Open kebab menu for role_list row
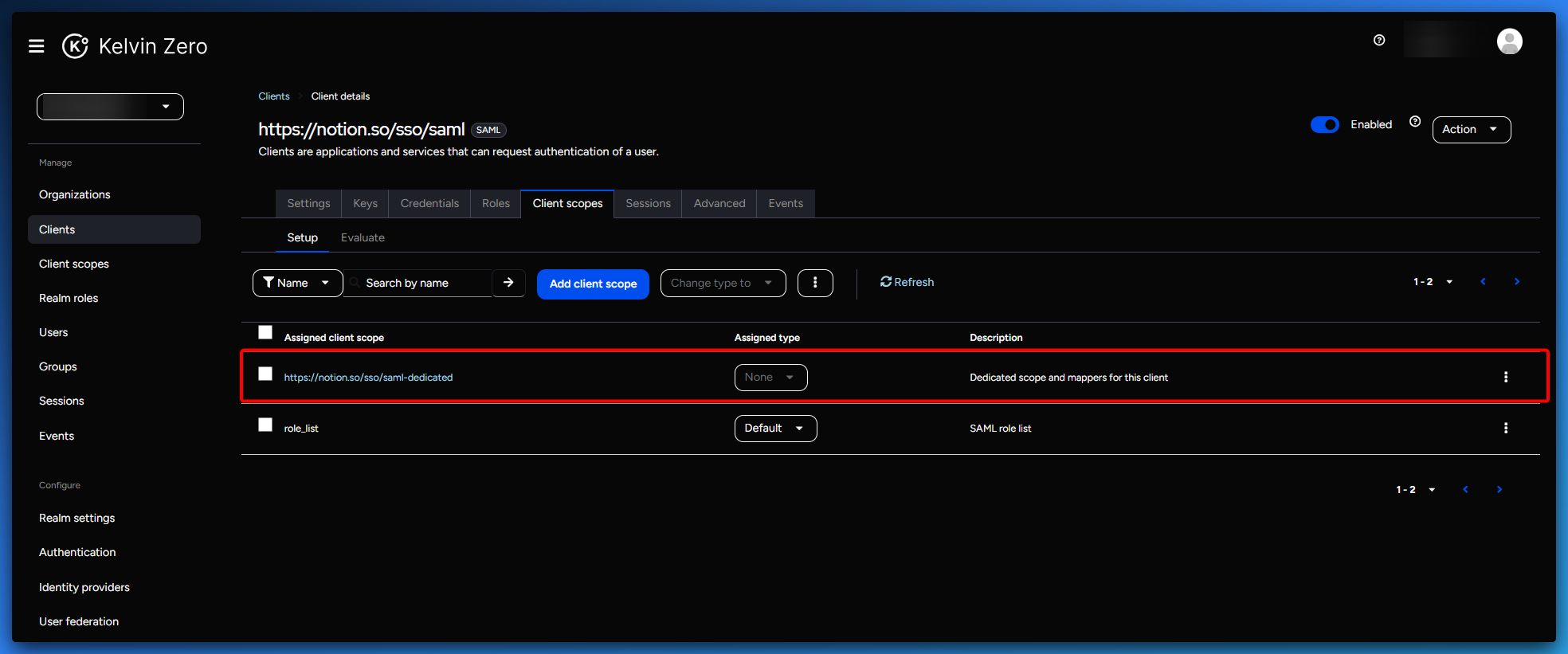Screen dimensions: 1568x654 [x=1505, y=428]
